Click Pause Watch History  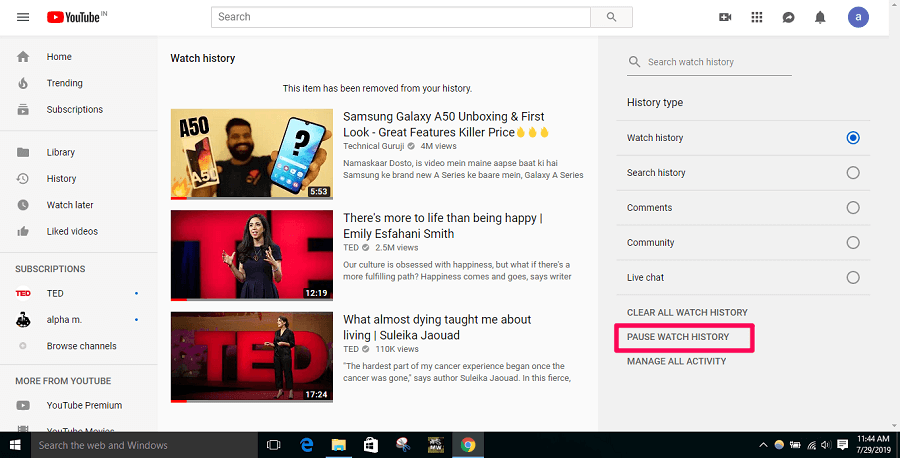click(x=678, y=337)
